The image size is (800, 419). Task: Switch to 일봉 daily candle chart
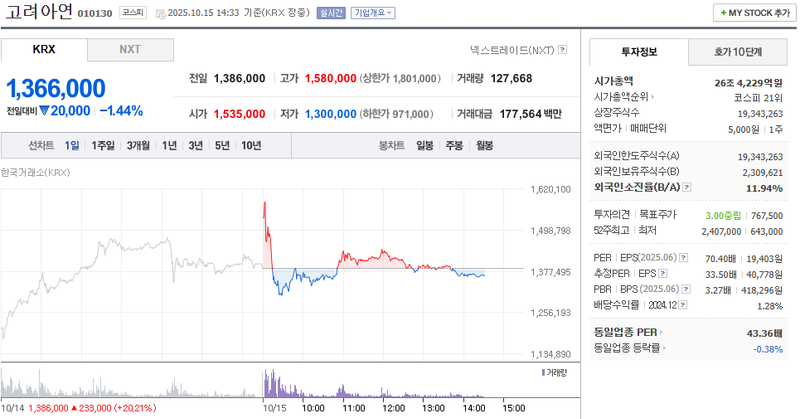(x=424, y=145)
